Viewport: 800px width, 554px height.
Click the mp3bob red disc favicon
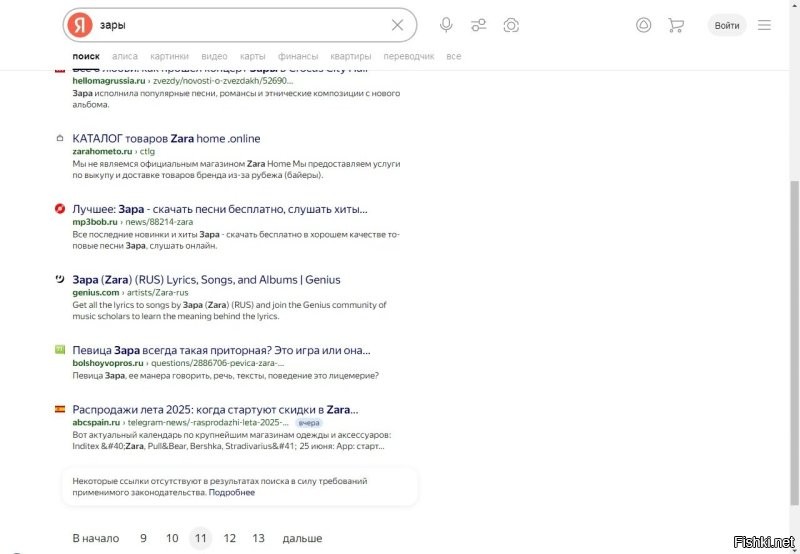pos(60,208)
